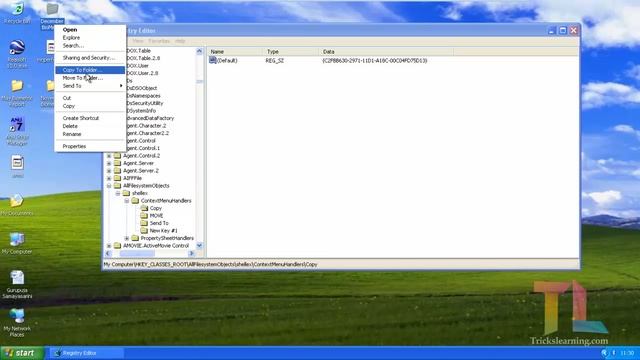Click the AMOVIE.ActiveMovie Control folder icon
Viewport: 640px width, 360px height.
(118, 245)
